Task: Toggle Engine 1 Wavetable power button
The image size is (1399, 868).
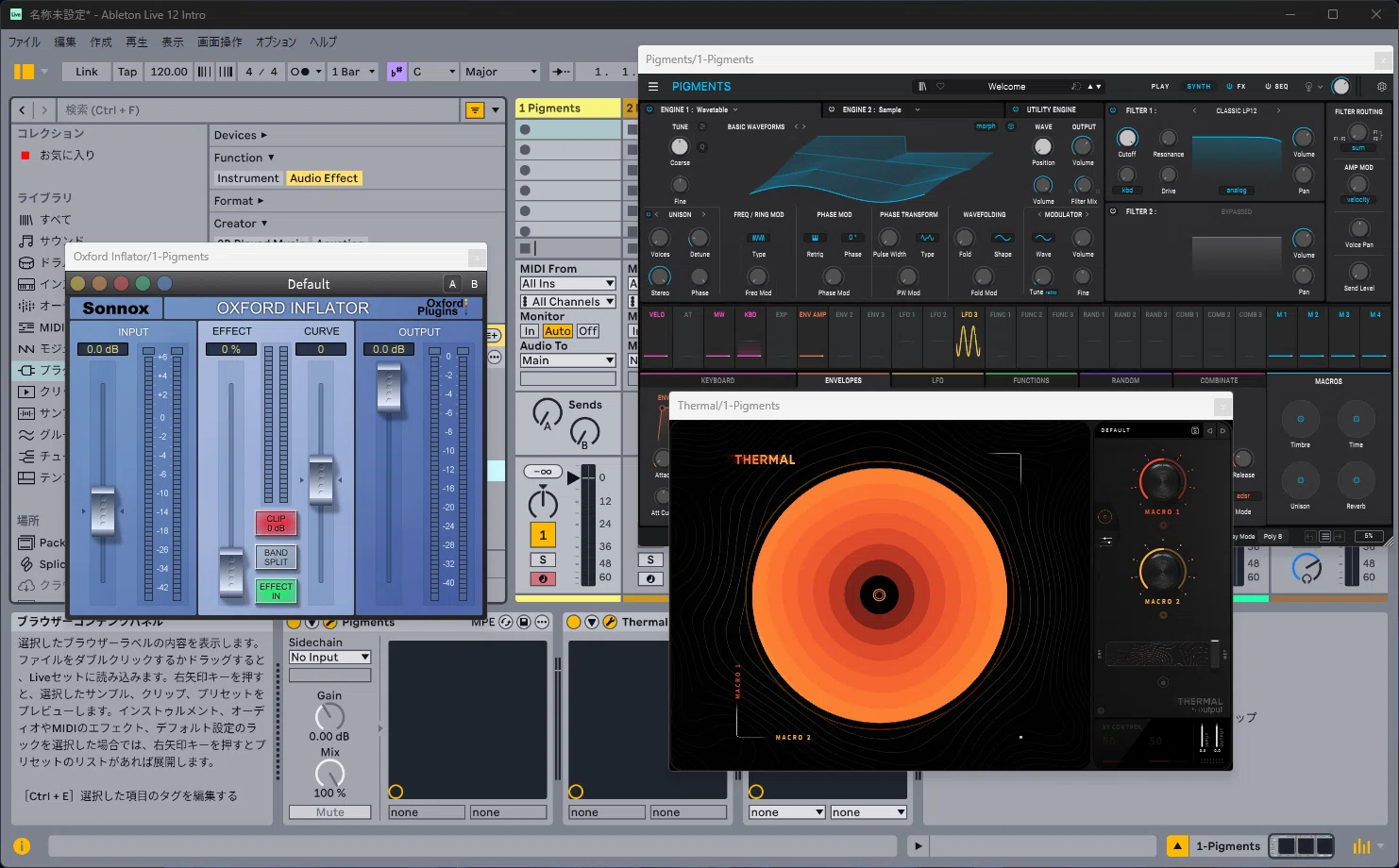Action: click(x=649, y=109)
